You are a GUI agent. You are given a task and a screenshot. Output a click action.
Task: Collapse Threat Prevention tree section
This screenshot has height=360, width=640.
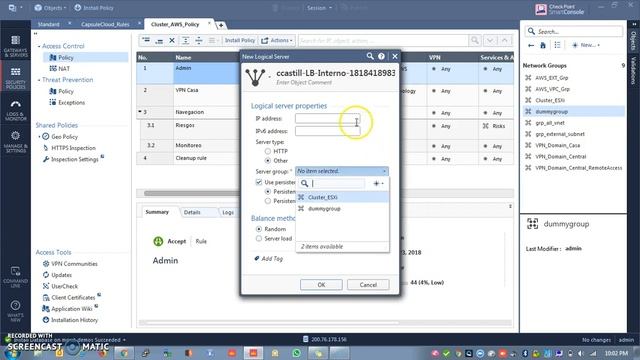[x=39, y=80]
